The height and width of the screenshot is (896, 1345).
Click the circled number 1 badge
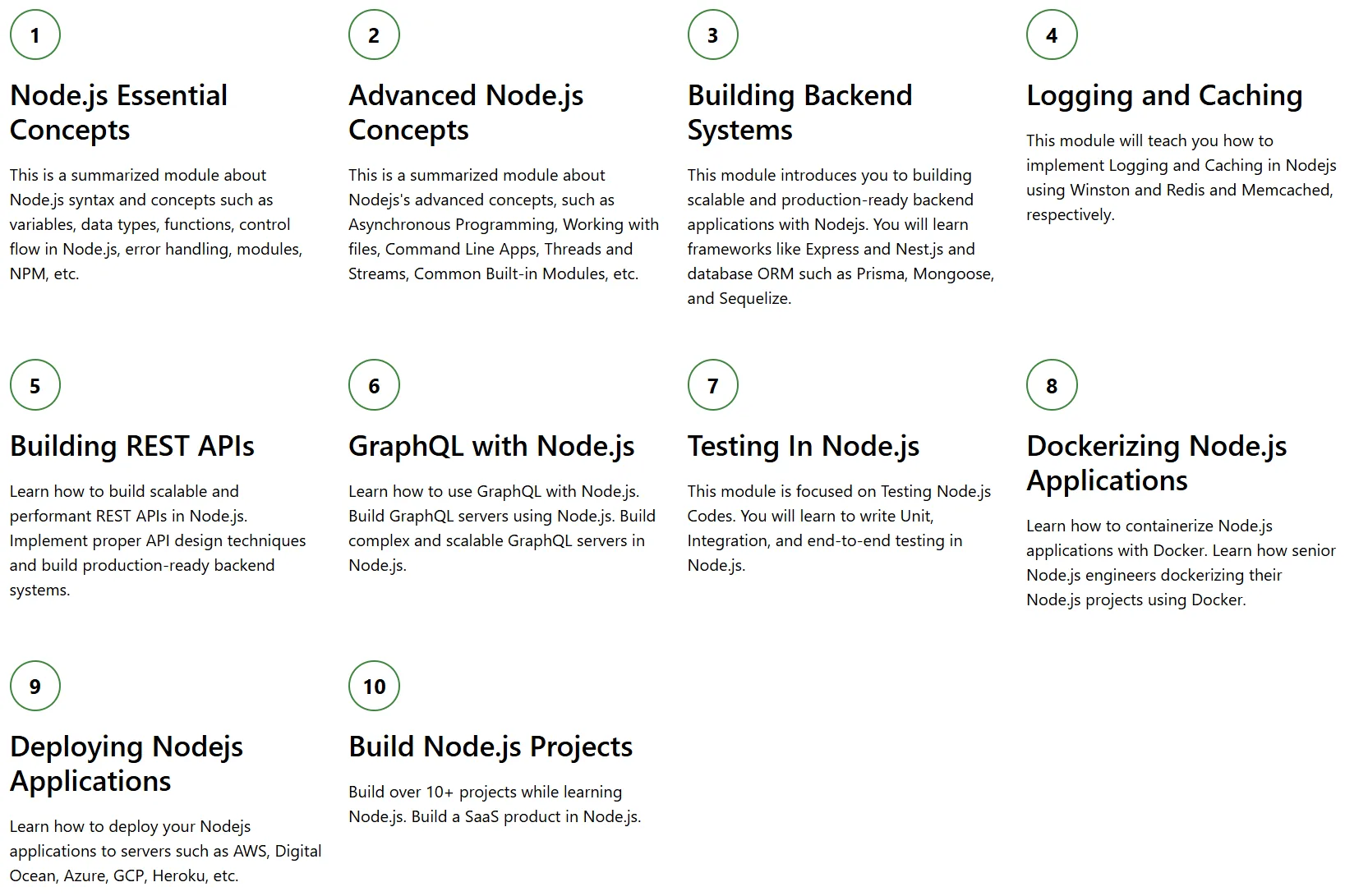pos(35,34)
